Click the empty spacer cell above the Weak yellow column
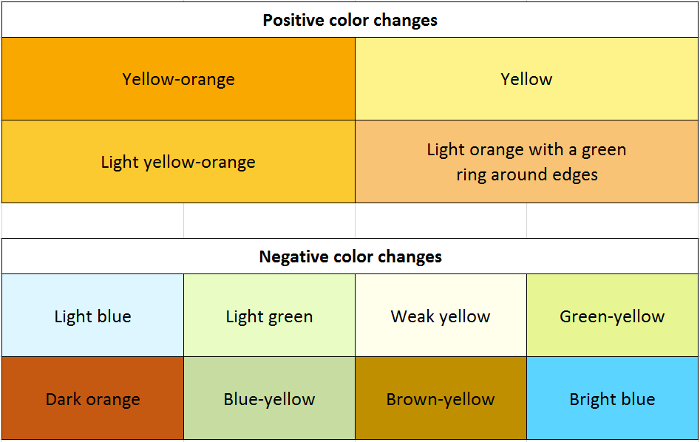Image resolution: width=700 pixels, height=442 pixels. click(x=440, y=221)
